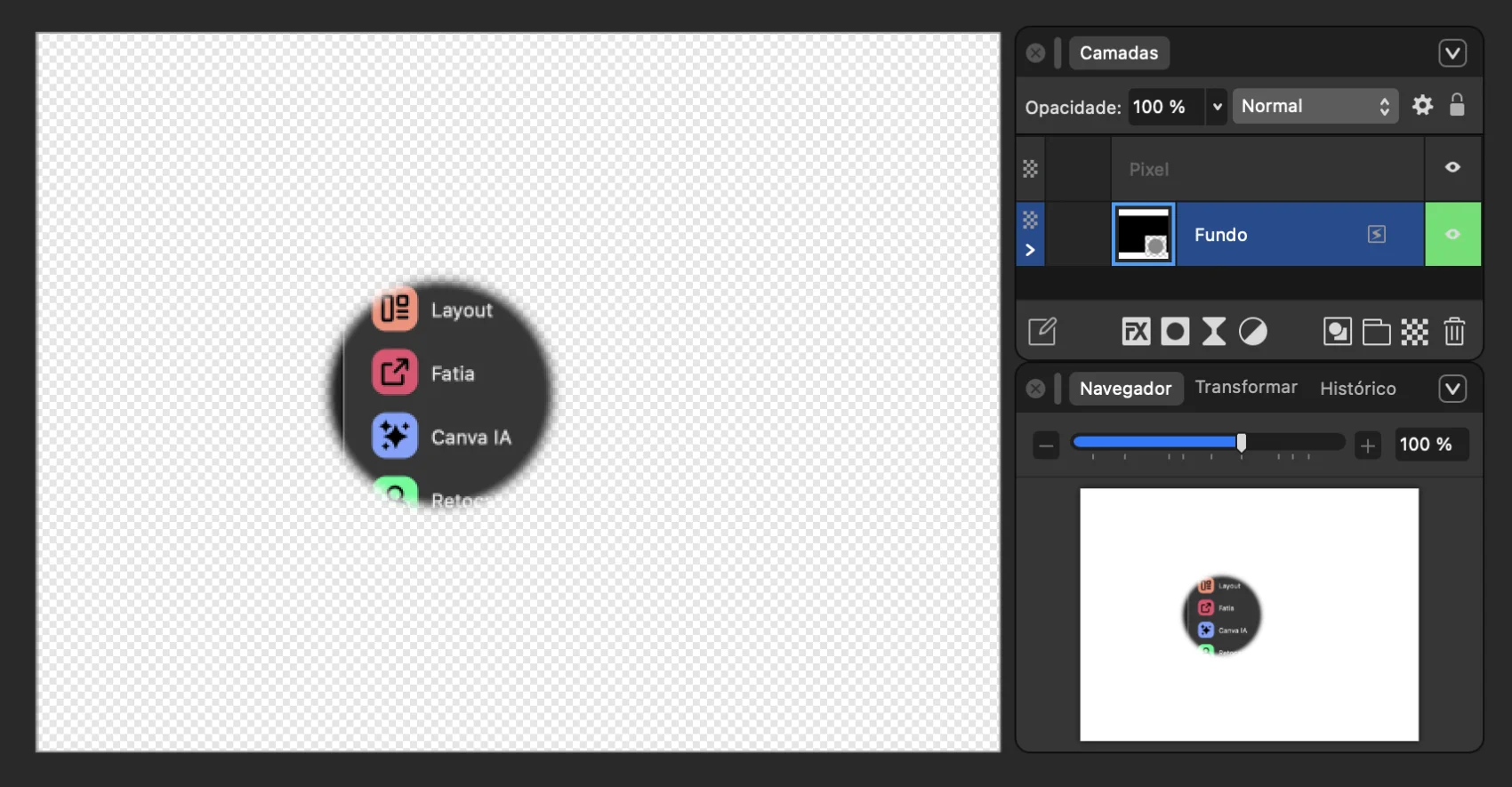
Task: Expand the Fundo layer chevron
Action: pos(1030,250)
